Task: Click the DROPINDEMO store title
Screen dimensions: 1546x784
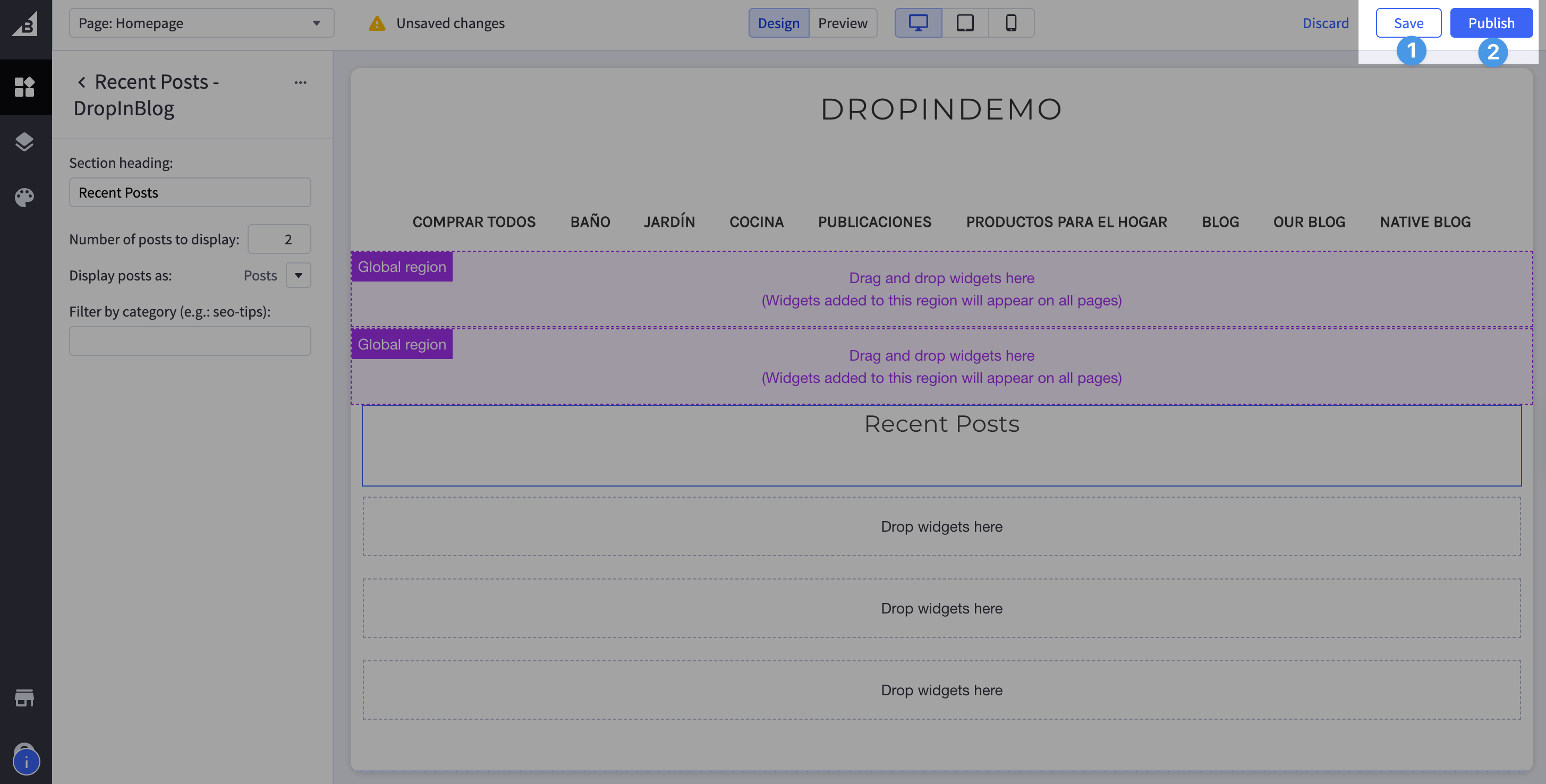Action: click(941, 110)
